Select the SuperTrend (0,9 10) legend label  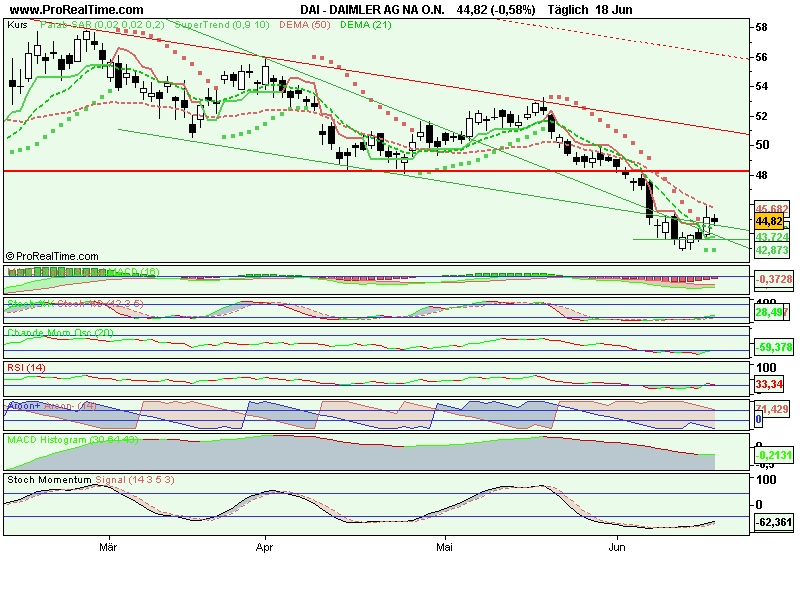coord(222,24)
